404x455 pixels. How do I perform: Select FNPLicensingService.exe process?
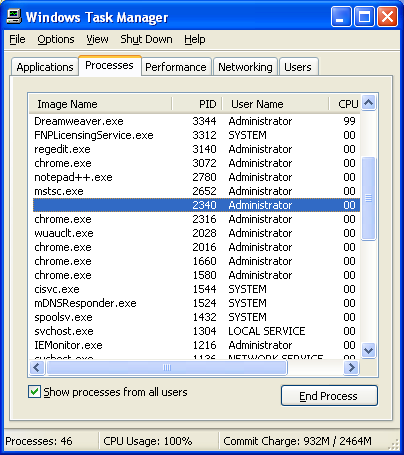click(x=196, y=135)
